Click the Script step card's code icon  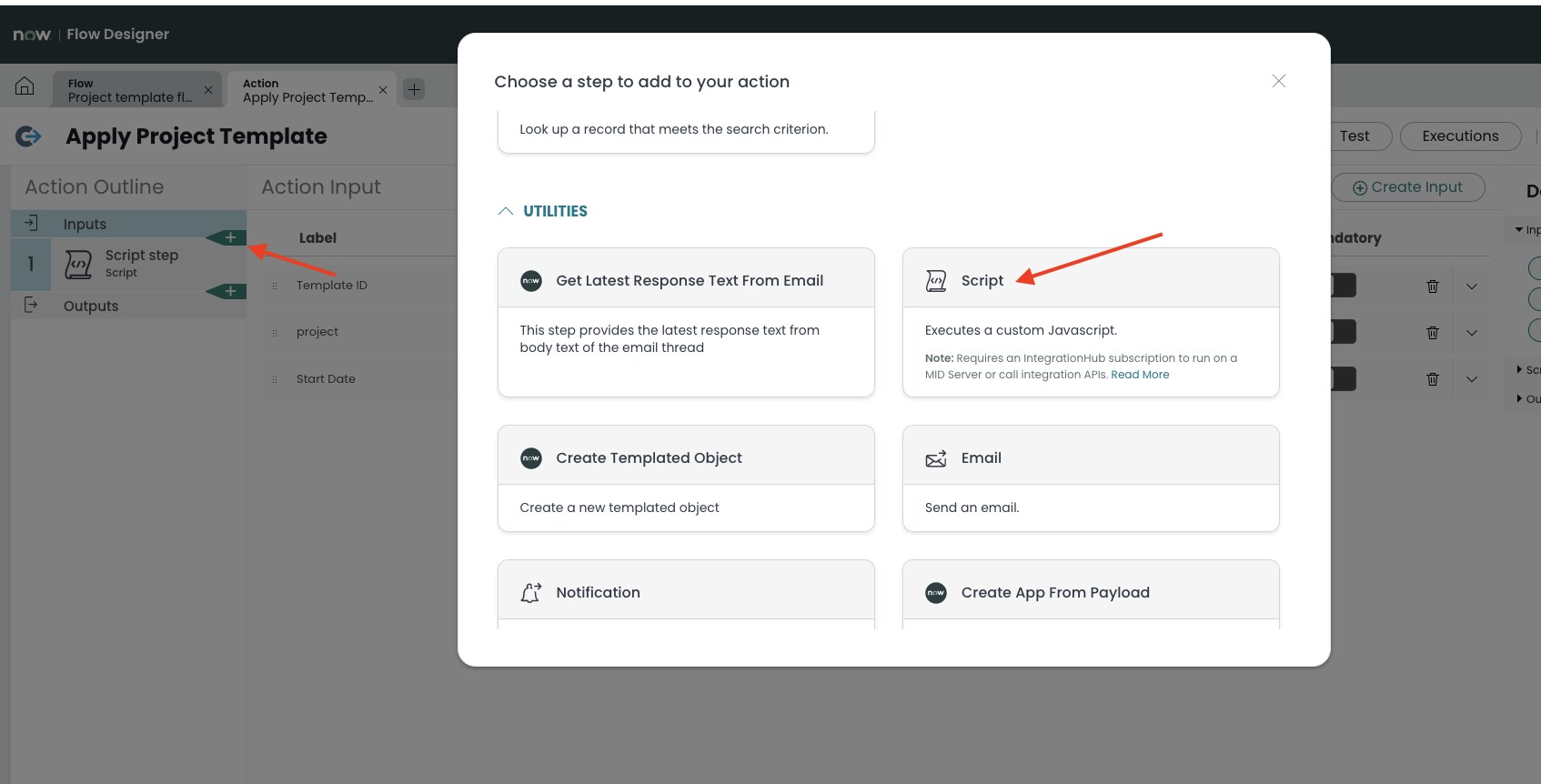[x=935, y=280]
